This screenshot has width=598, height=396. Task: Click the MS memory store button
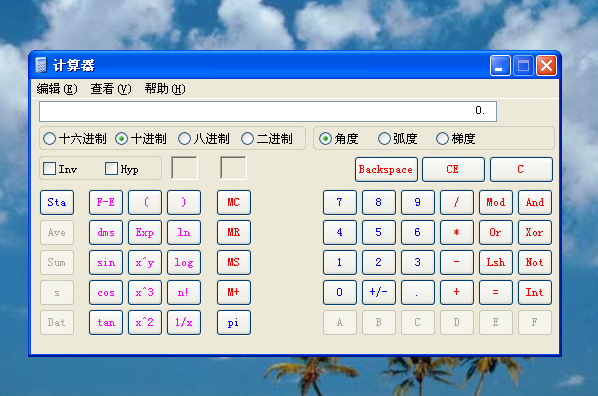[234, 262]
